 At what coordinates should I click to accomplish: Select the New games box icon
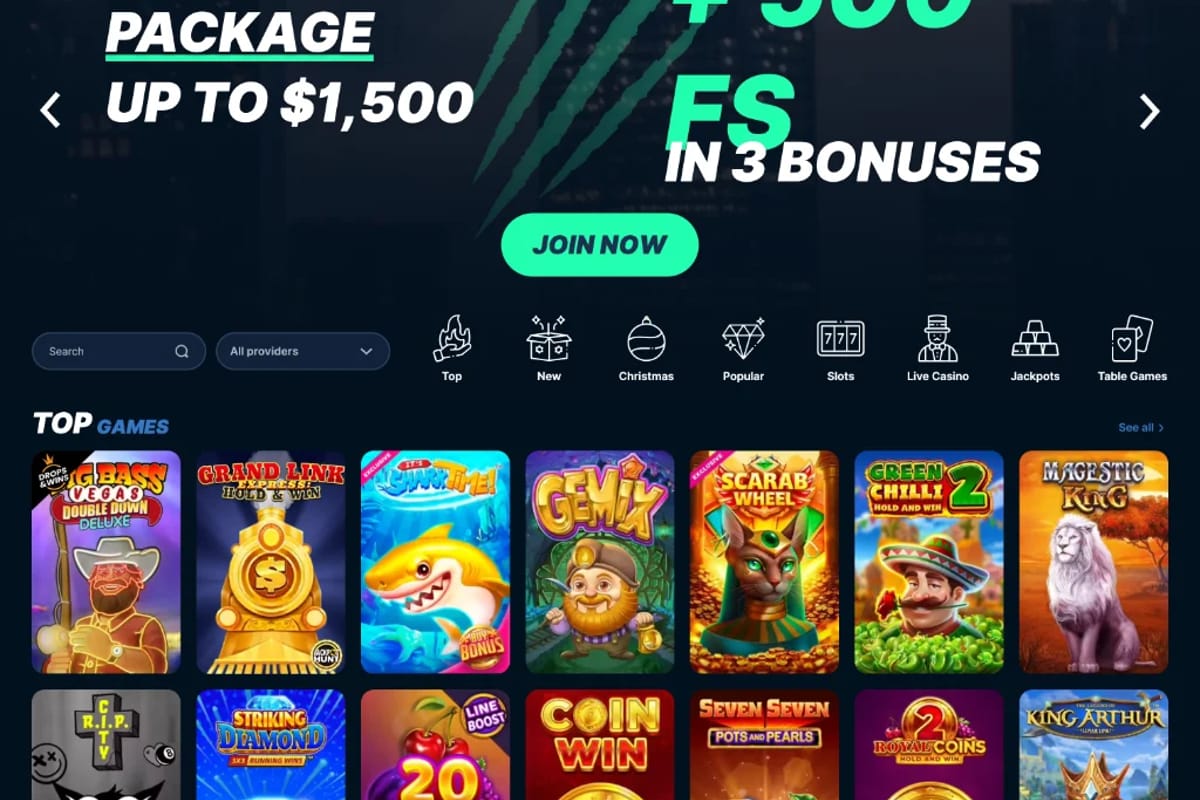(x=549, y=340)
